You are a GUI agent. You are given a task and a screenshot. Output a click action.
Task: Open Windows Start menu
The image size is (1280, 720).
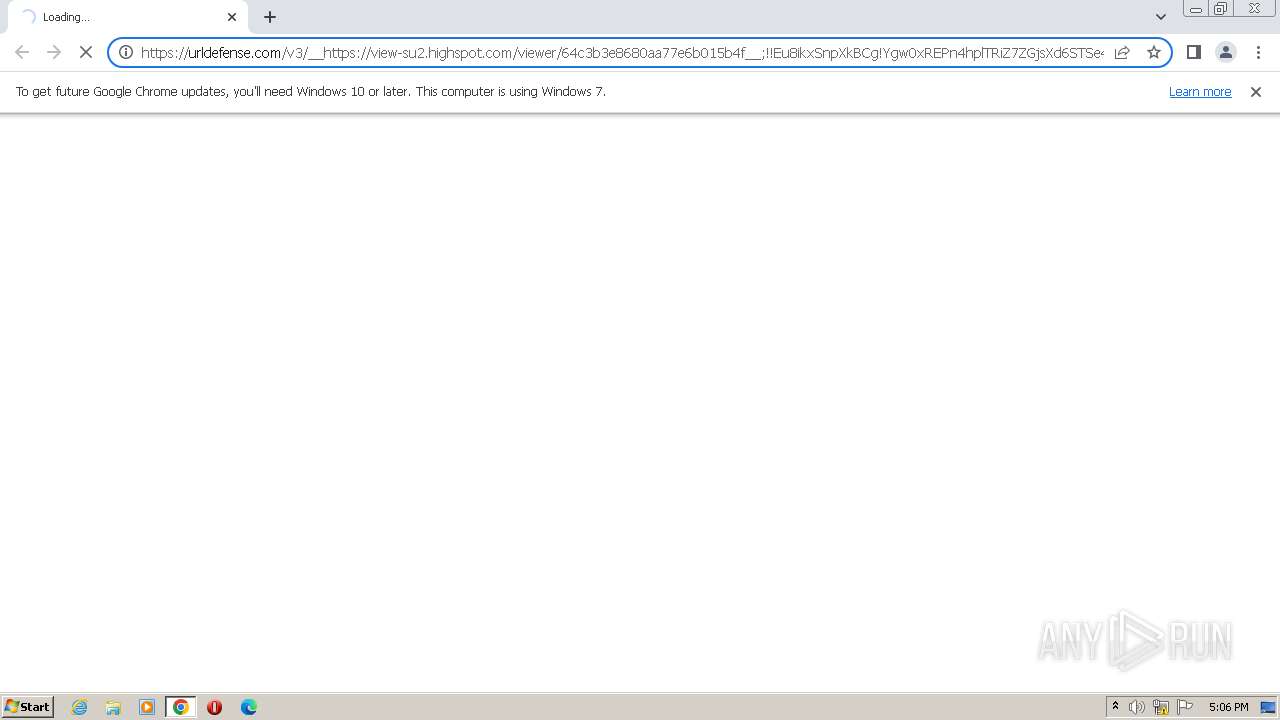pyautogui.click(x=28, y=706)
